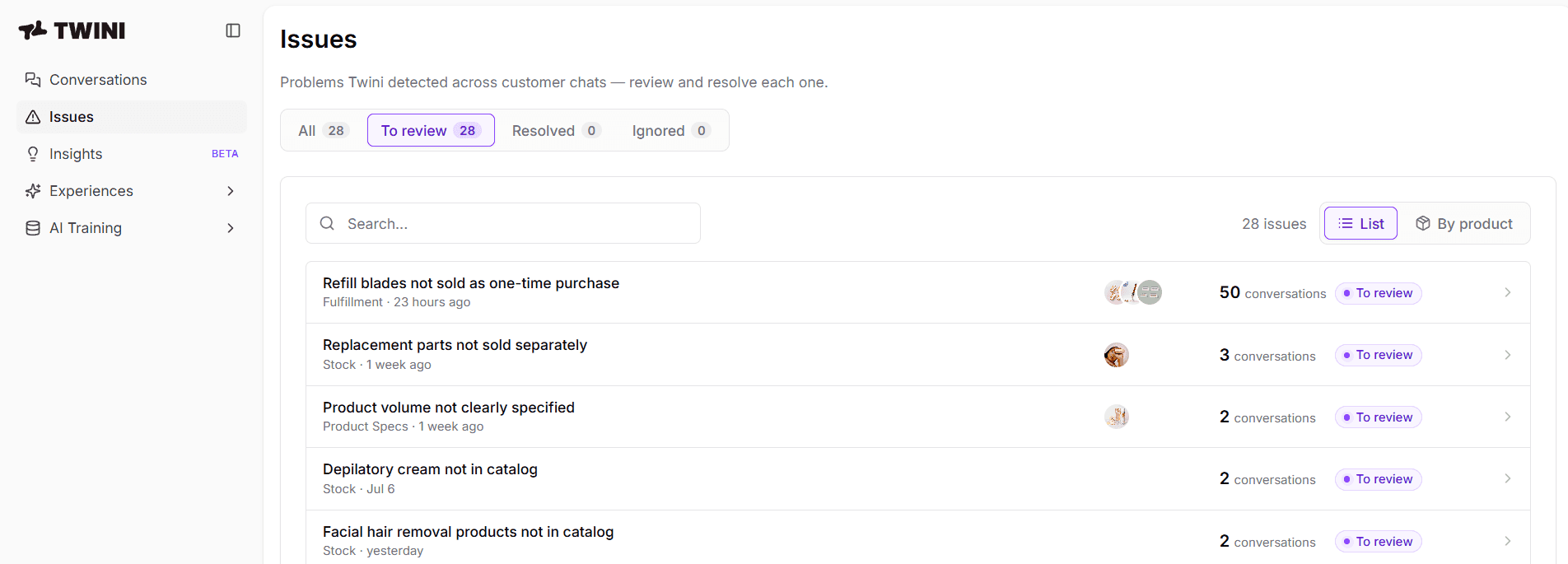Click the Issues page heading
Viewport: 1568px width, 564px height.
(x=319, y=40)
